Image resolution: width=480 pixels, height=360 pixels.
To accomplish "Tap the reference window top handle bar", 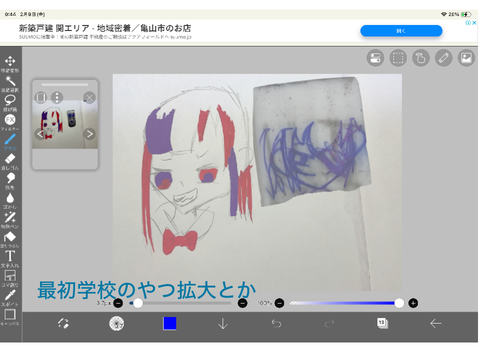I will point(65,85).
